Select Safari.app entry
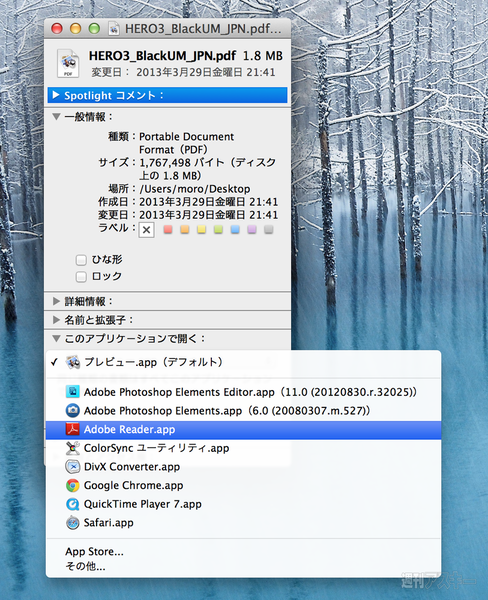488x600 pixels. click(x=243, y=523)
